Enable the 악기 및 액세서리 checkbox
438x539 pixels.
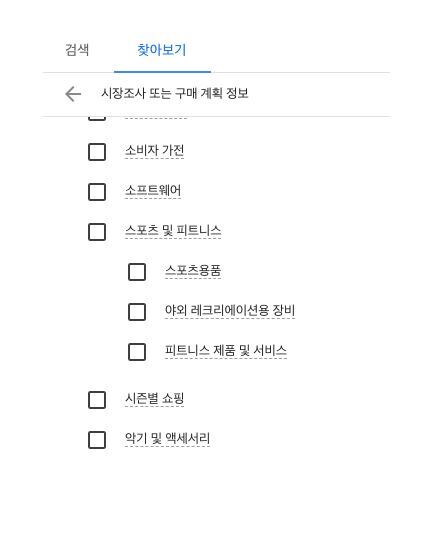click(x=97, y=440)
